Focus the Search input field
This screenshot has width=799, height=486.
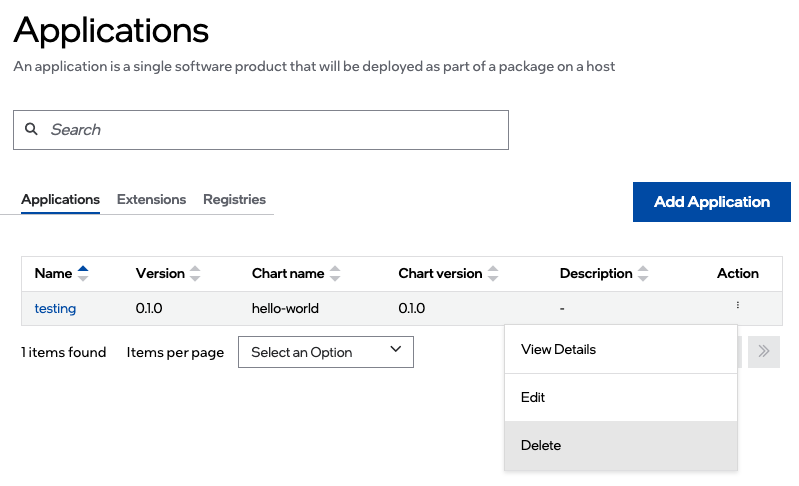pyautogui.click(x=270, y=129)
